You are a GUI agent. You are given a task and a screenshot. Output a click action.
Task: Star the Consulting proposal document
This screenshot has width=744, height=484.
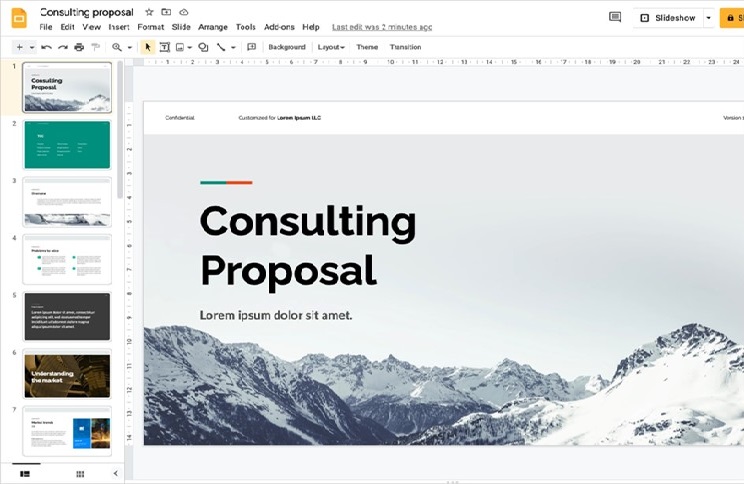pyautogui.click(x=149, y=12)
